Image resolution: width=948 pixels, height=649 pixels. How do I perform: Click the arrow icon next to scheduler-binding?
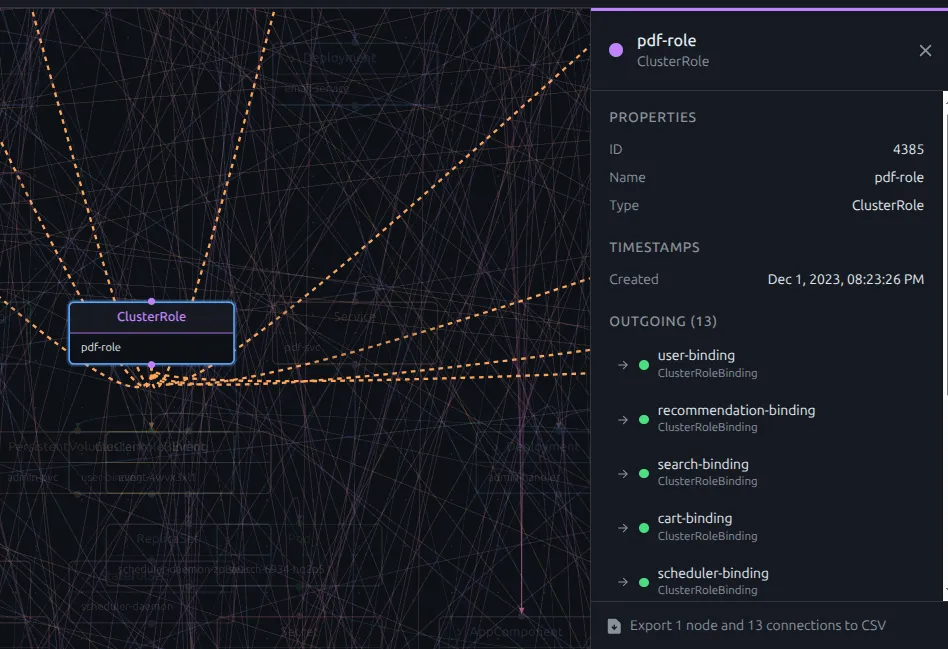click(x=623, y=582)
